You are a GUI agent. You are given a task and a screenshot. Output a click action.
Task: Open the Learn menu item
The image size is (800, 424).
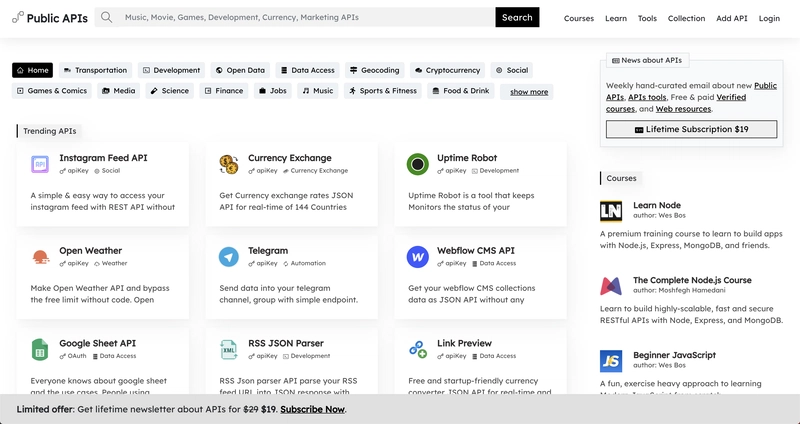[616, 18]
